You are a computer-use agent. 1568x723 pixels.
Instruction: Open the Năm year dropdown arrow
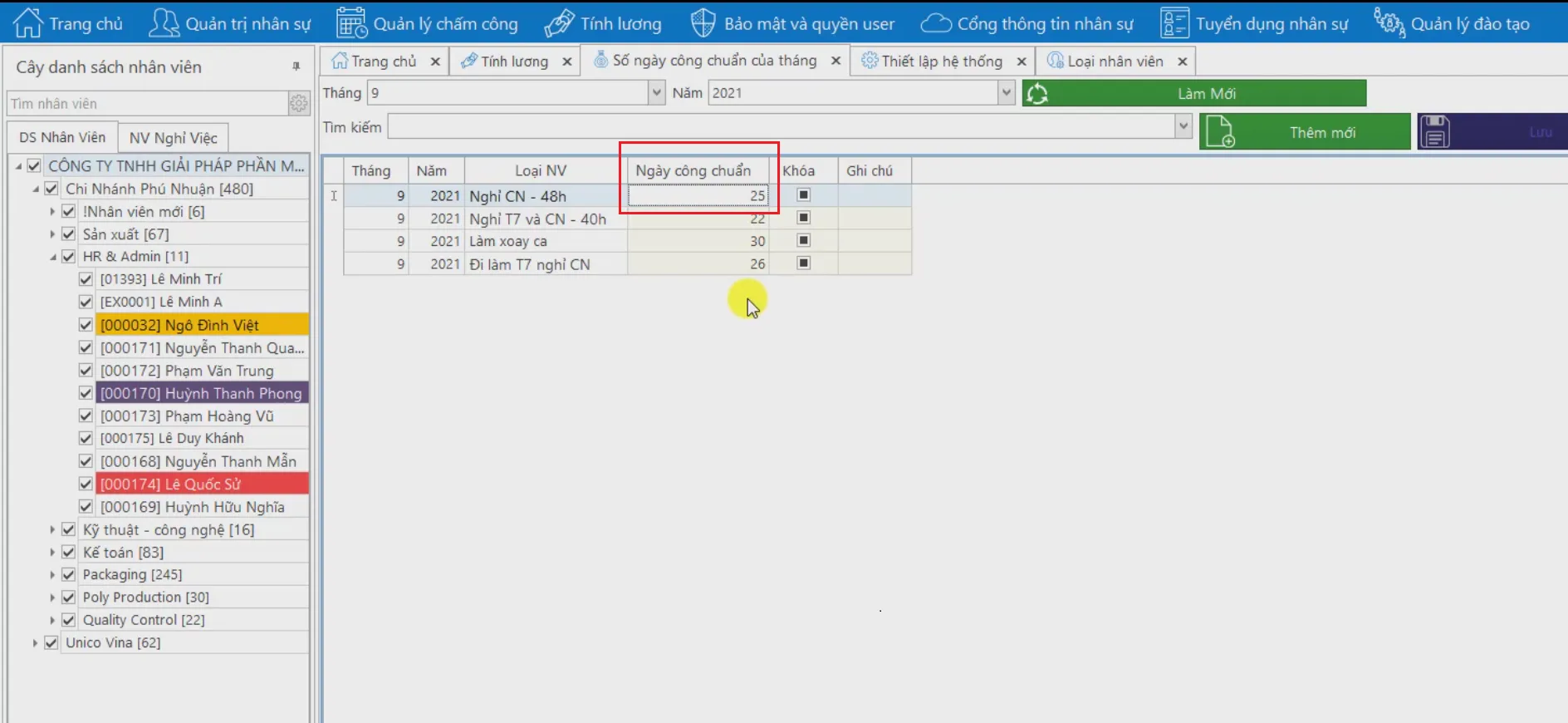pos(1007,93)
